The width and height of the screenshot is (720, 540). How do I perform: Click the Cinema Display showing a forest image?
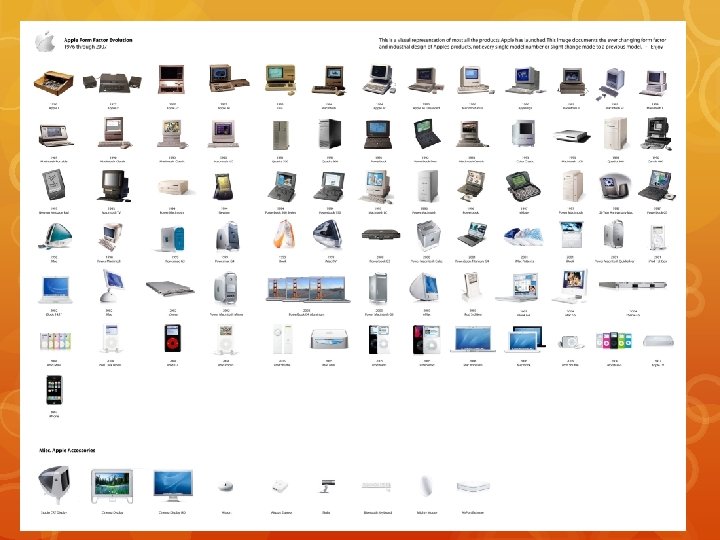point(112,486)
